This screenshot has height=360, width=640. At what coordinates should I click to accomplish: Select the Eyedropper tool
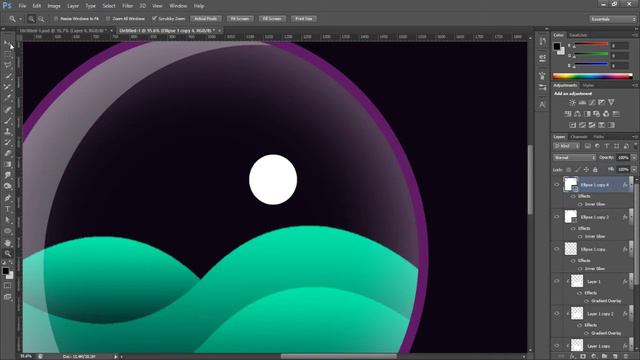click(x=8, y=98)
